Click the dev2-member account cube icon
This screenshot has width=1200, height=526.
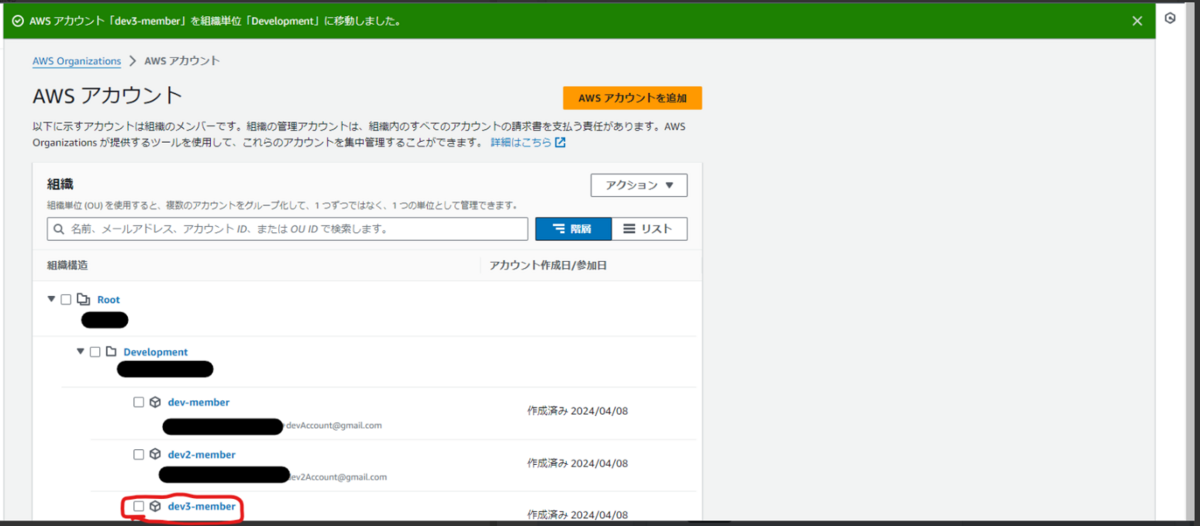click(155, 454)
